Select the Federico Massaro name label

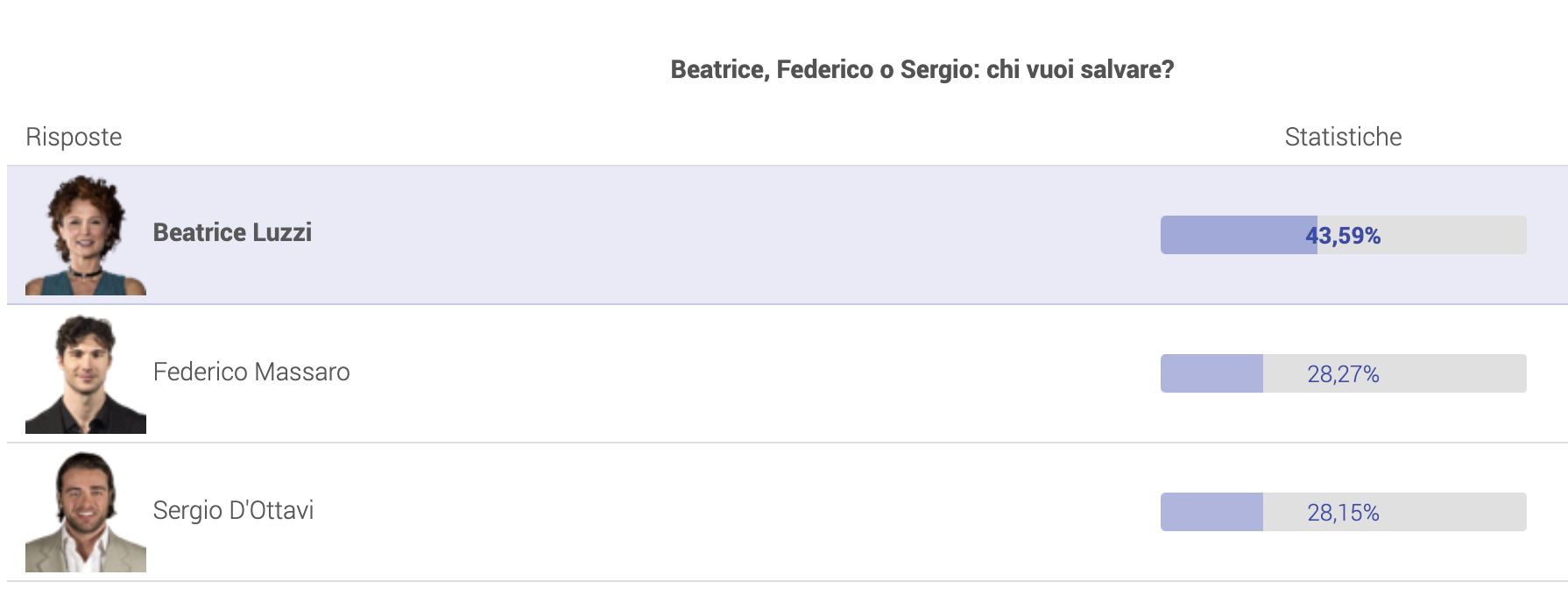(x=251, y=372)
